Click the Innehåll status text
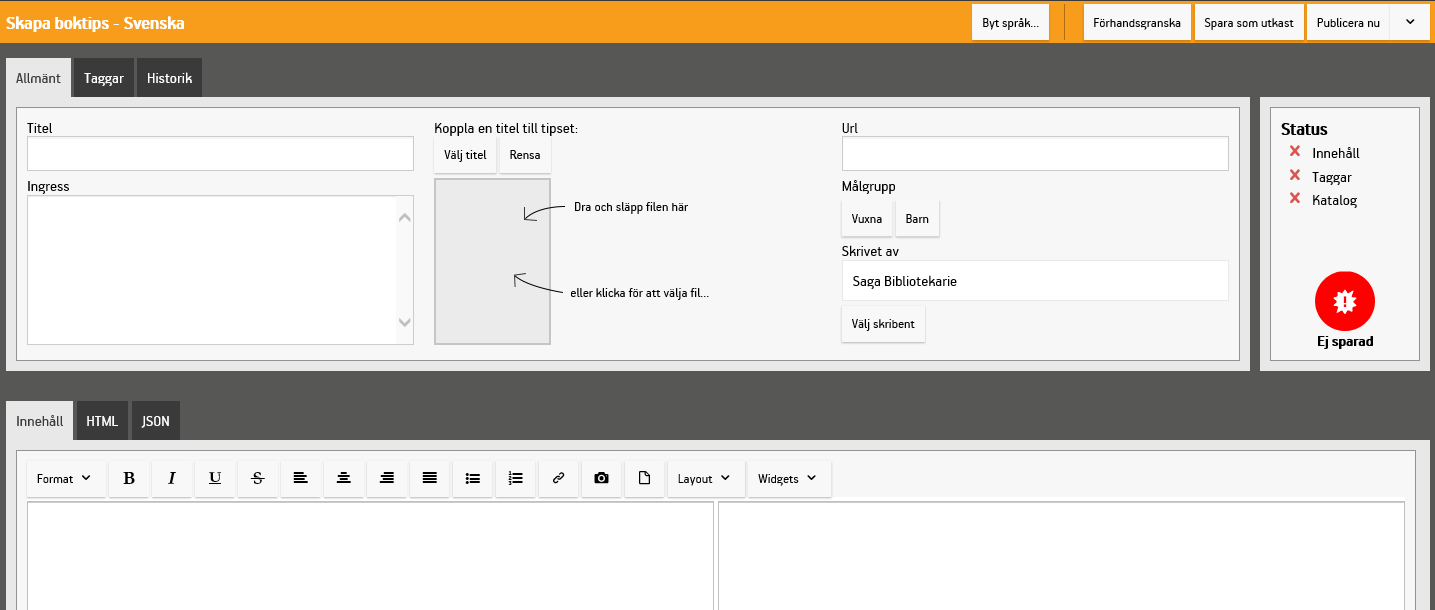 pos(1335,153)
